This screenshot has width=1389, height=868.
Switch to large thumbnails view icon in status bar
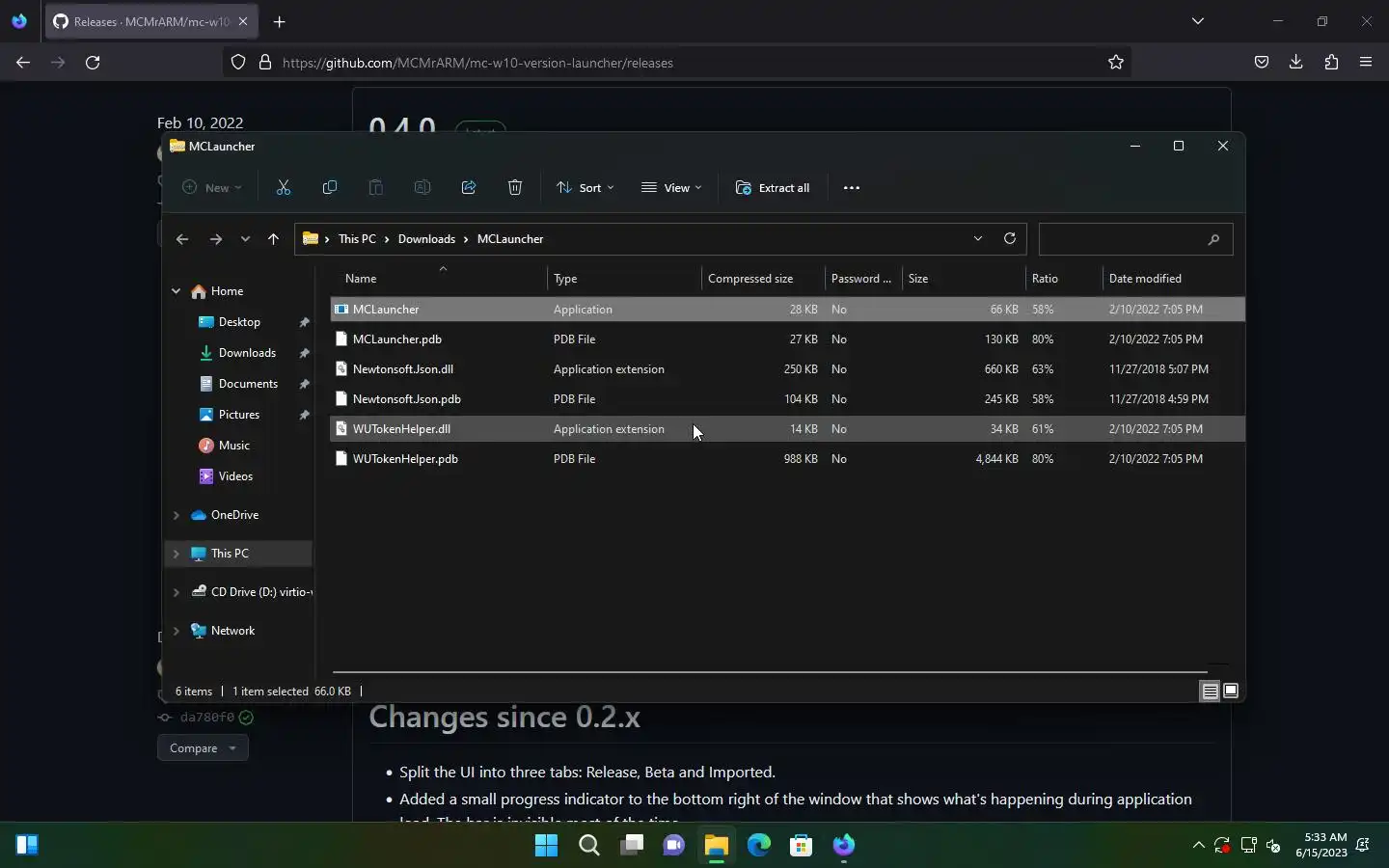(1231, 691)
